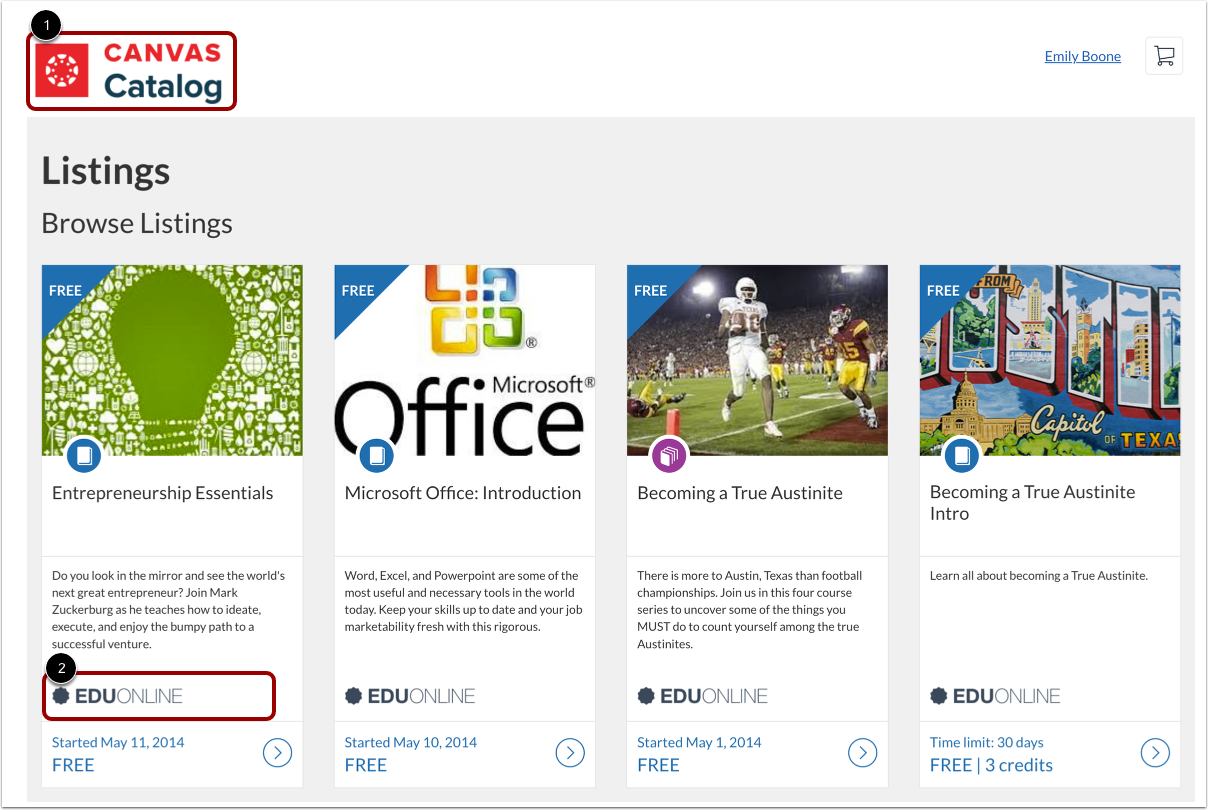
Task: Click EDUONLINE logo under Microsoft Office card
Action: (410, 696)
